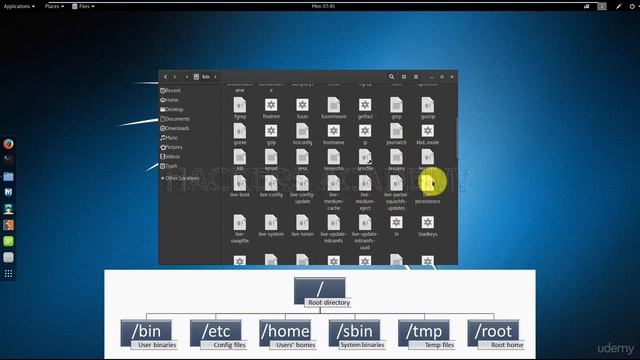The width and height of the screenshot is (640, 360).
Task: Select the ip executable icon
Action: coord(365,131)
